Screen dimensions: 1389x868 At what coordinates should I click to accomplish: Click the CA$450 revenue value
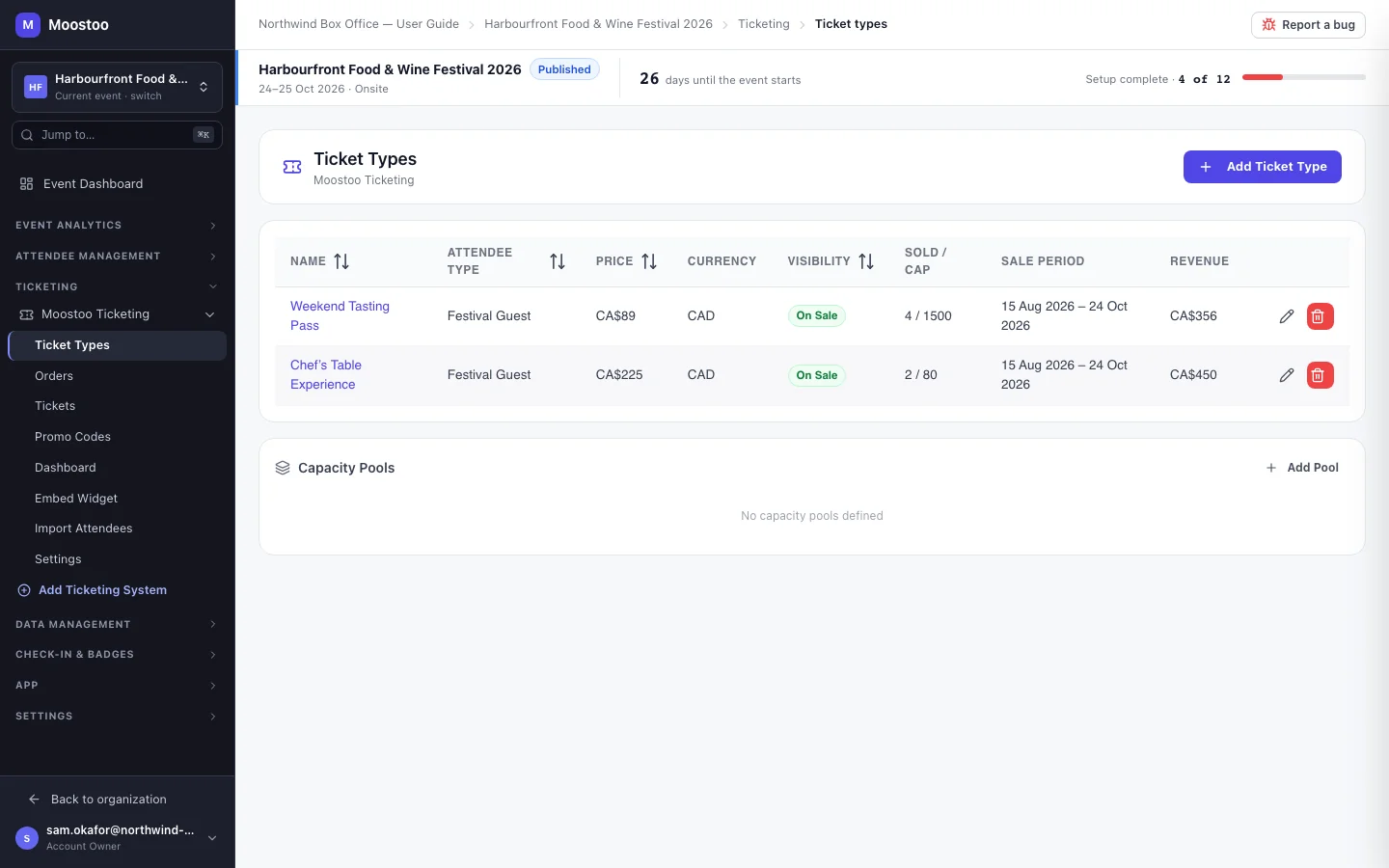pos(1193,375)
